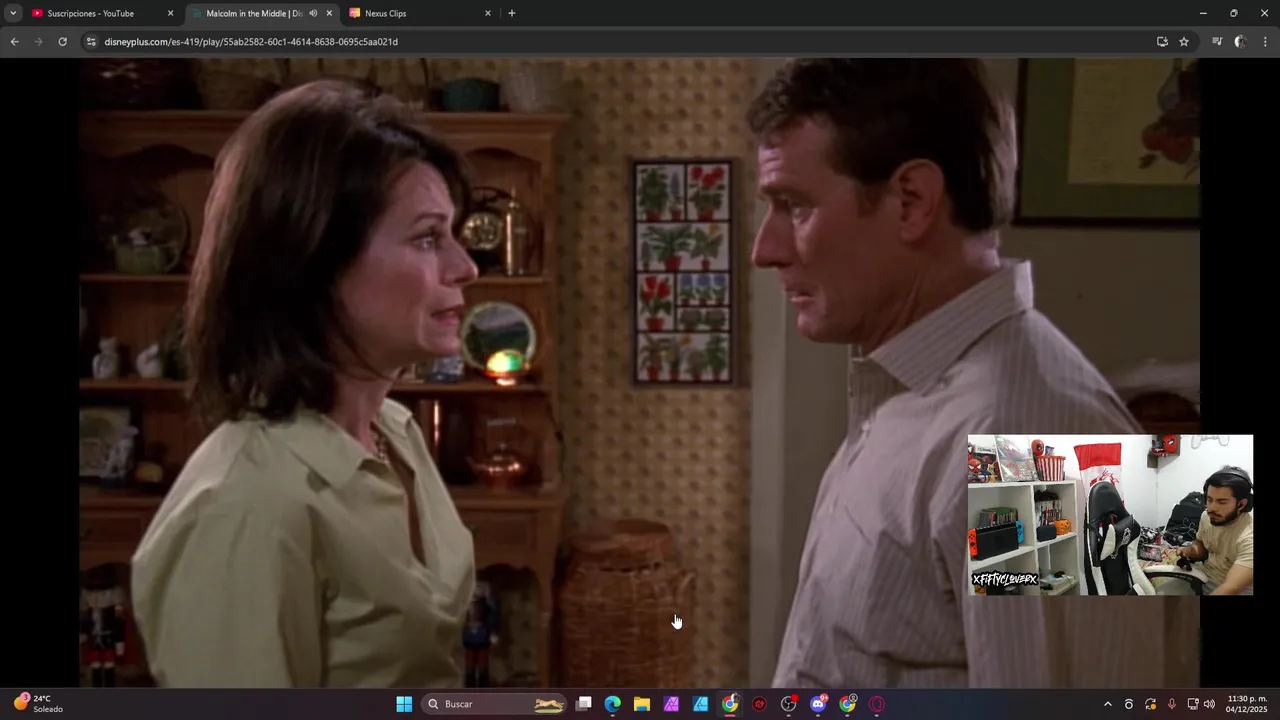Open the Chrome profile avatar

[1241, 41]
